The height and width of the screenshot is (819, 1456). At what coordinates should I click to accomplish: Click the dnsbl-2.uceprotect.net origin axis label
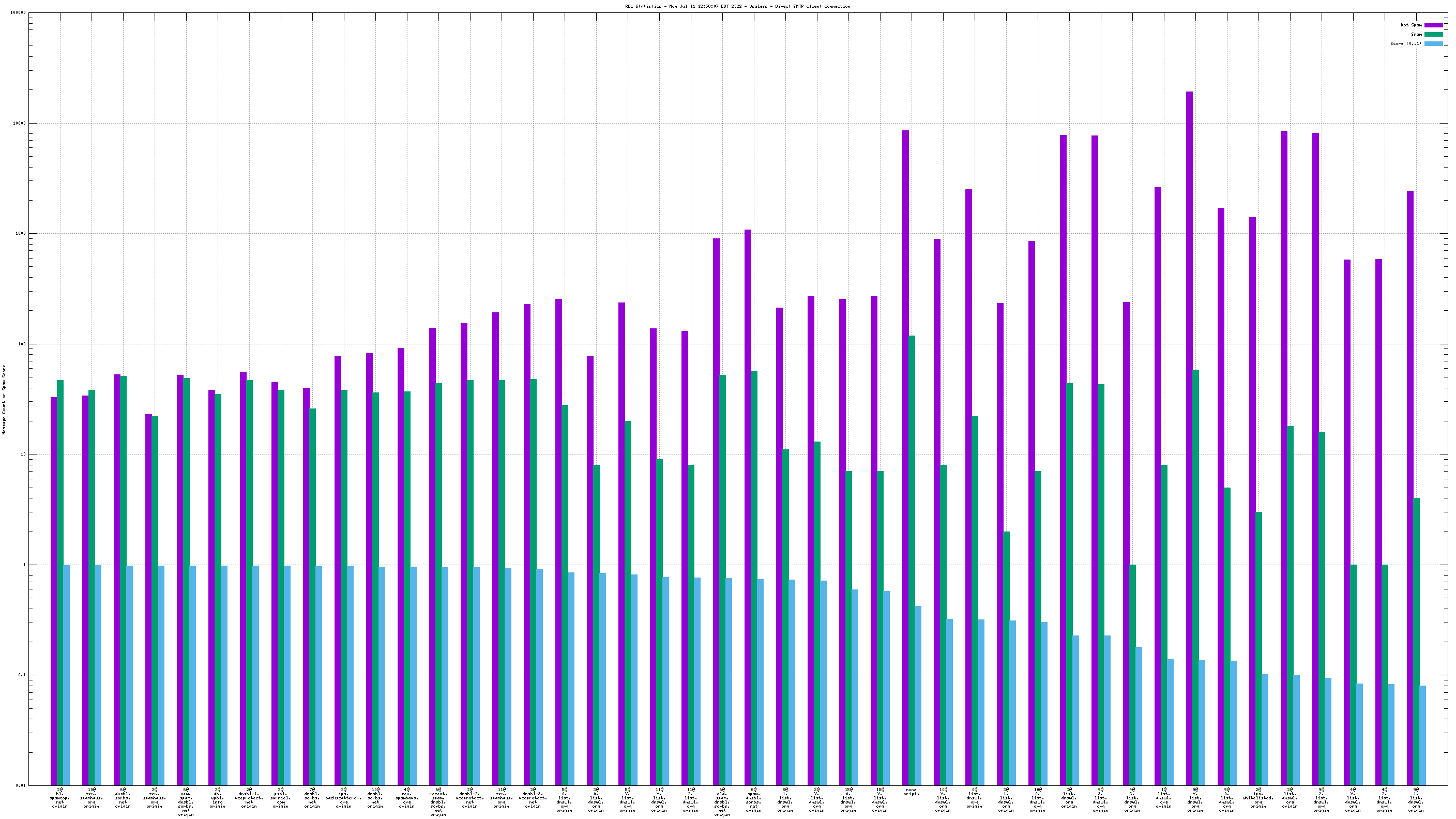coord(469,797)
